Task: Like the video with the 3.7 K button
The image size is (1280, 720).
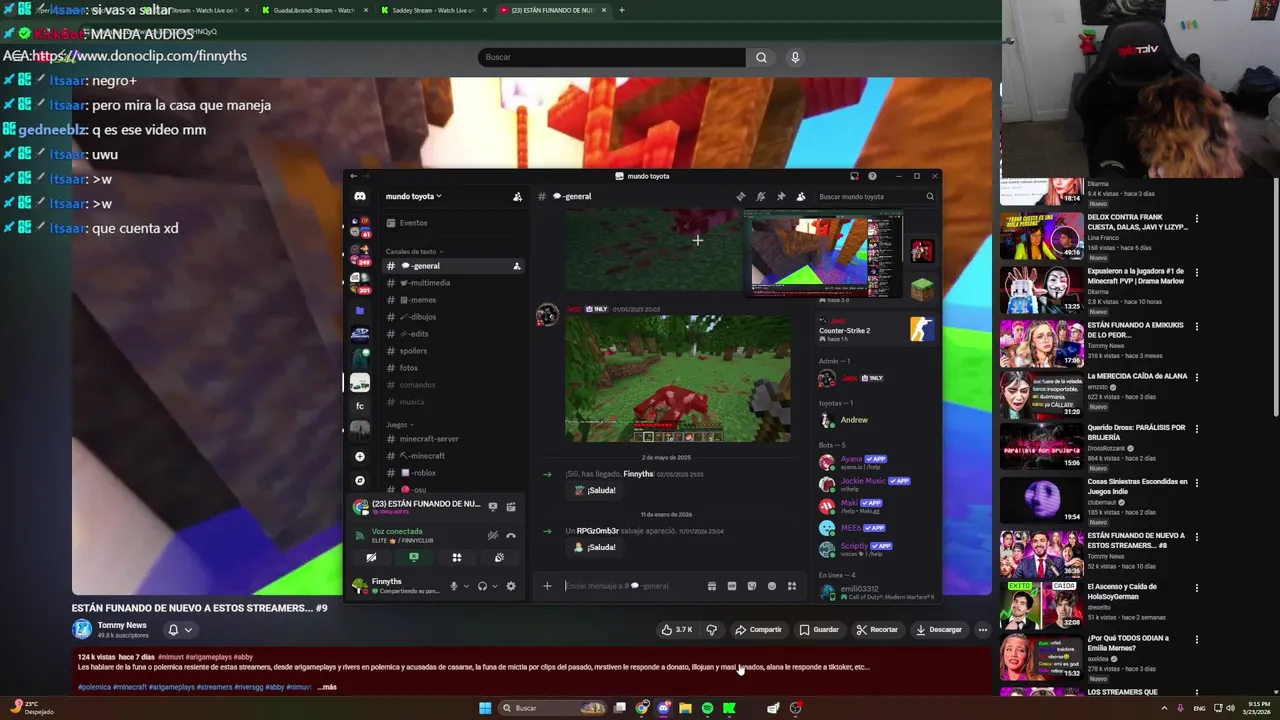Action: coord(676,630)
